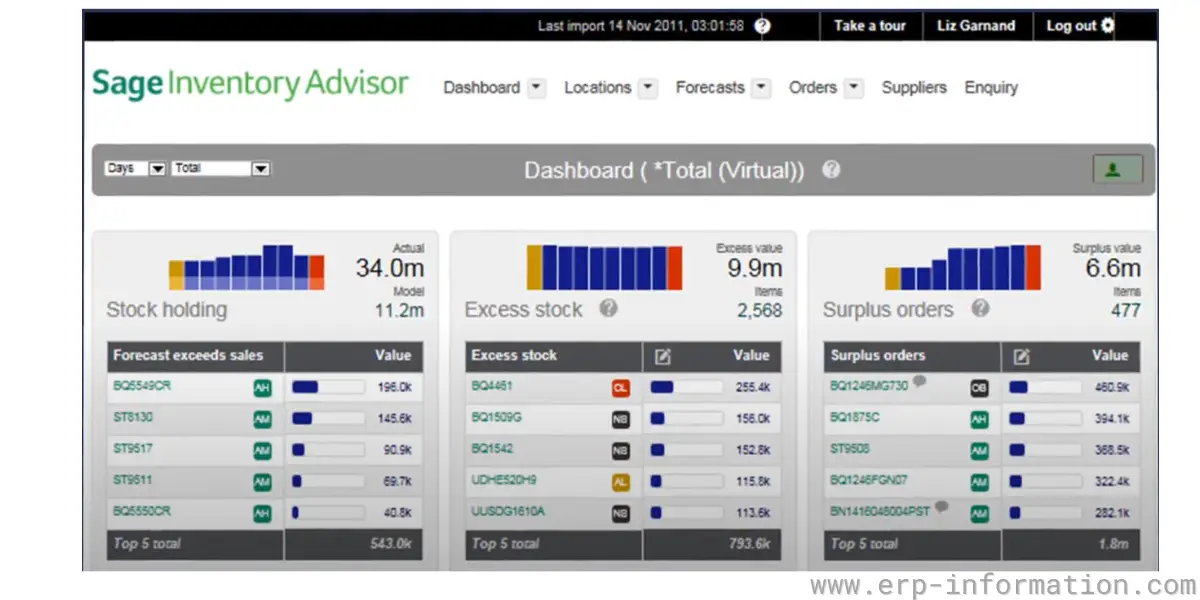The height and width of the screenshot is (600, 1200).
Task: Click the AH badge on BQ5549CR row
Action: pos(262,388)
